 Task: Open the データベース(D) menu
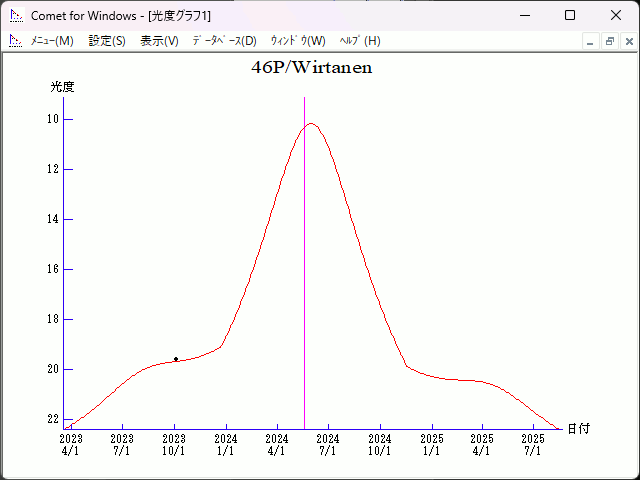coord(224,41)
